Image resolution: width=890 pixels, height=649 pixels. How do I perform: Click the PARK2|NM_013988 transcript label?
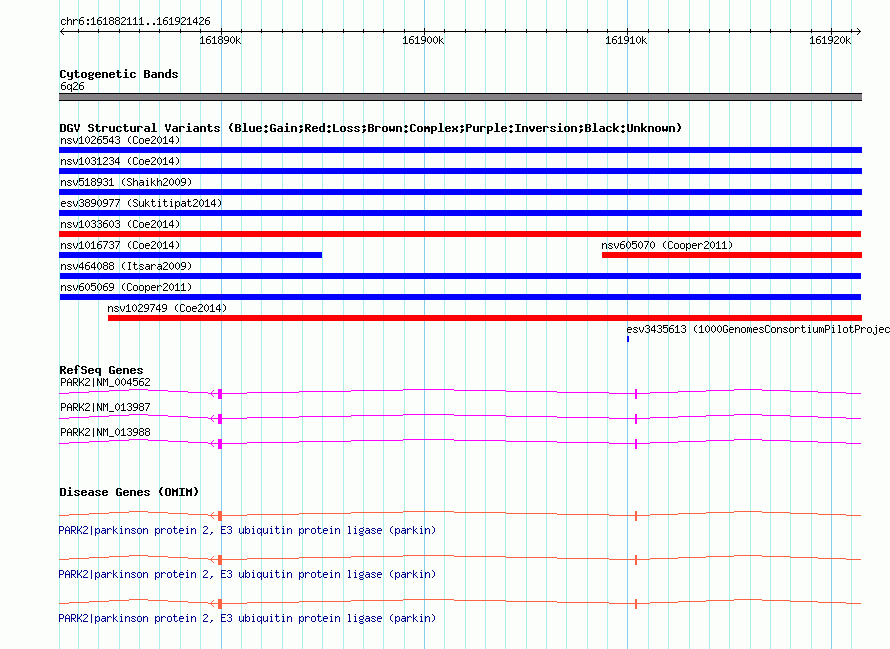106,433
